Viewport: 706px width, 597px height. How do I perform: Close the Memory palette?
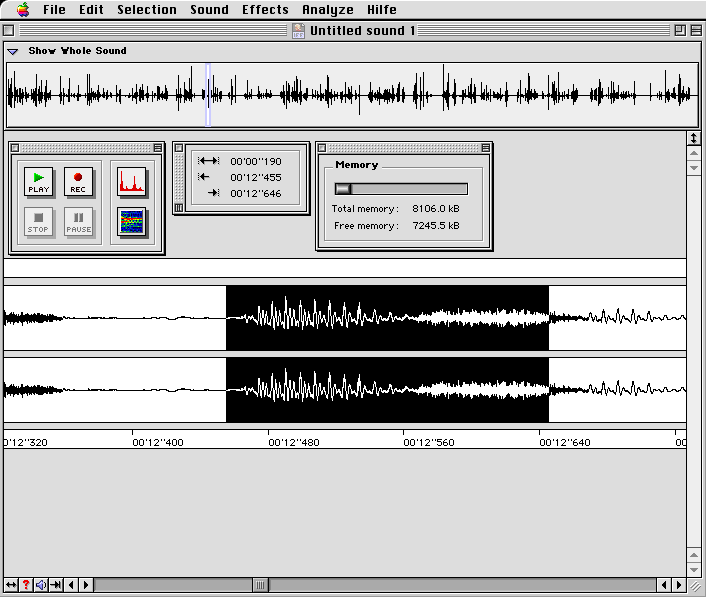[x=321, y=148]
